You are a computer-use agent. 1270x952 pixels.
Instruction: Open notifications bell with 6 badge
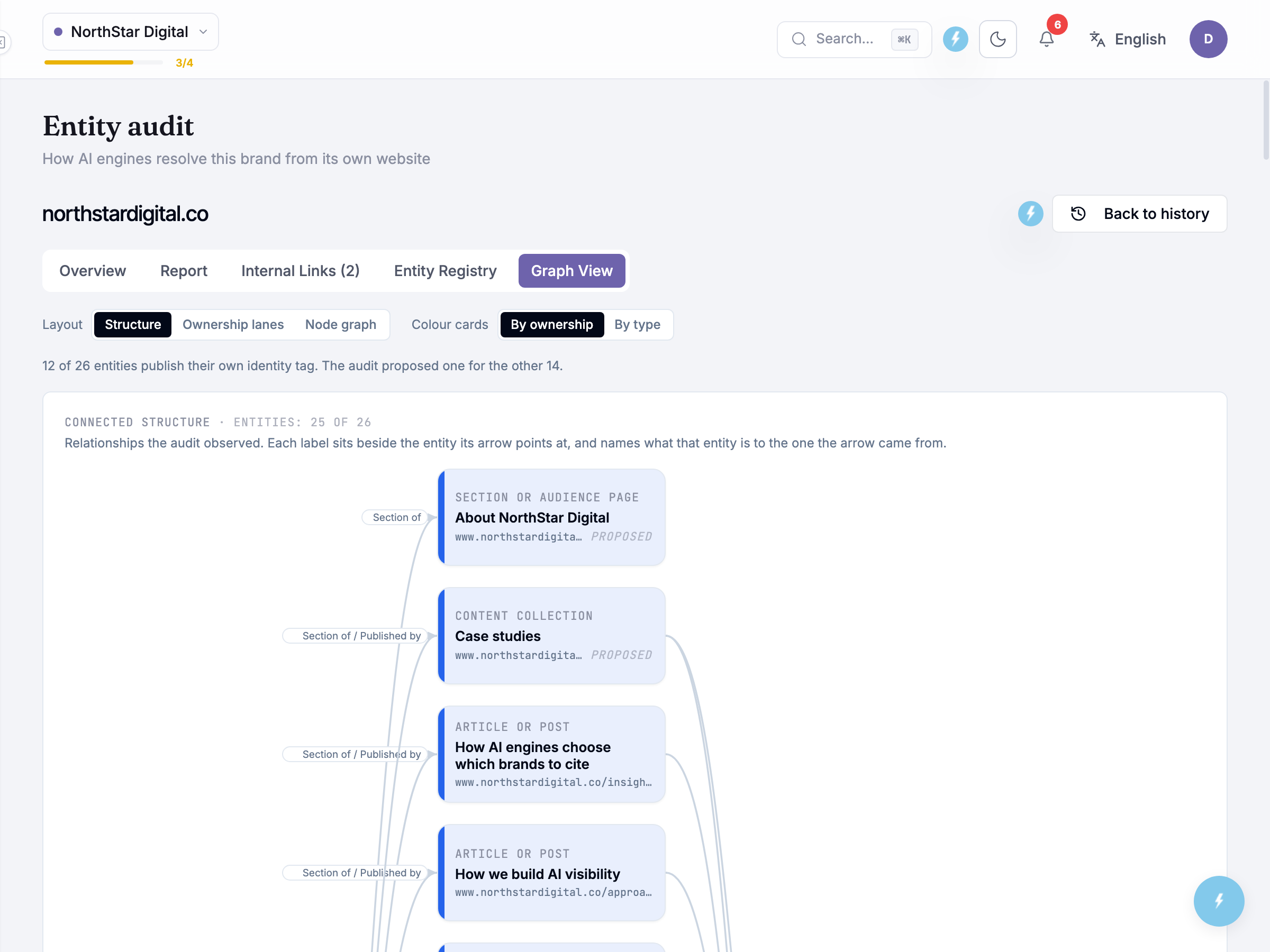tap(1047, 39)
